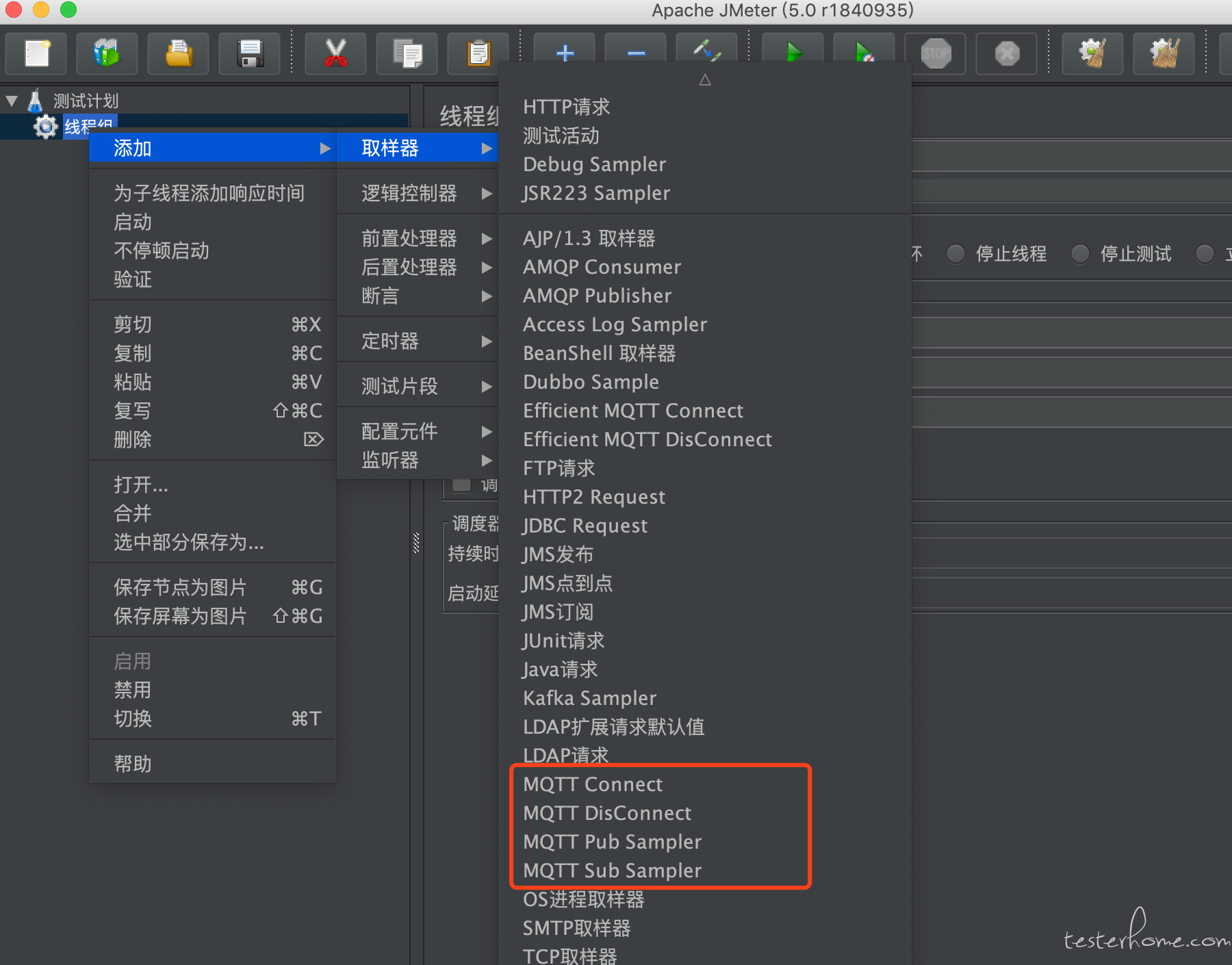Open the 取样器 submenu
This screenshot has height=965, width=1232.
[417, 148]
